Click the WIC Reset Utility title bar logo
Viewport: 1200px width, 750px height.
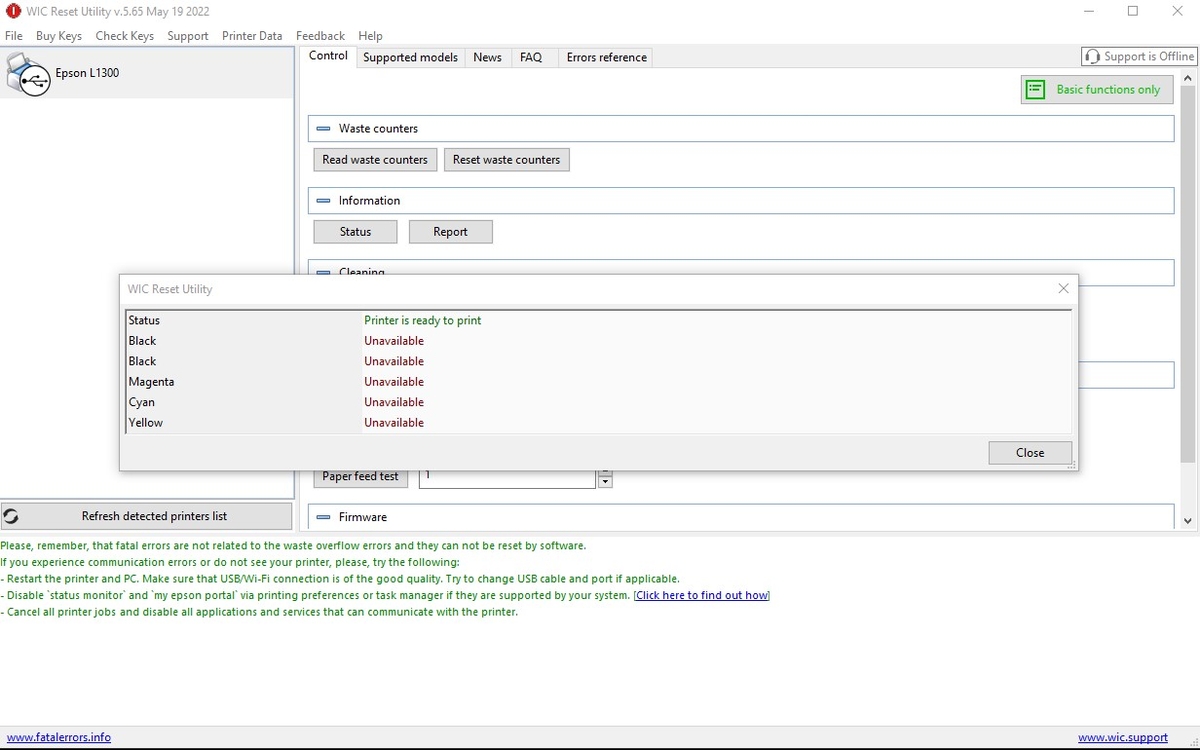(x=13, y=11)
